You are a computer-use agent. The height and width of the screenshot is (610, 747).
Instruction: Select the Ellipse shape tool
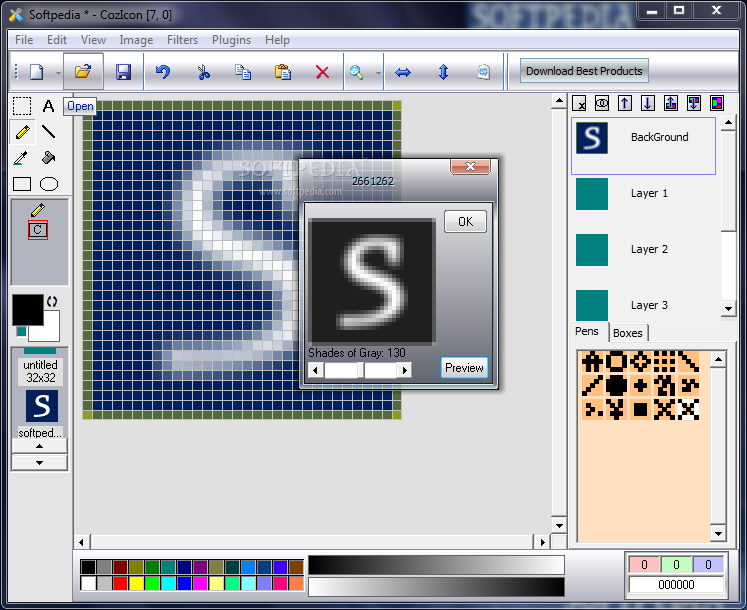(x=49, y=184)
